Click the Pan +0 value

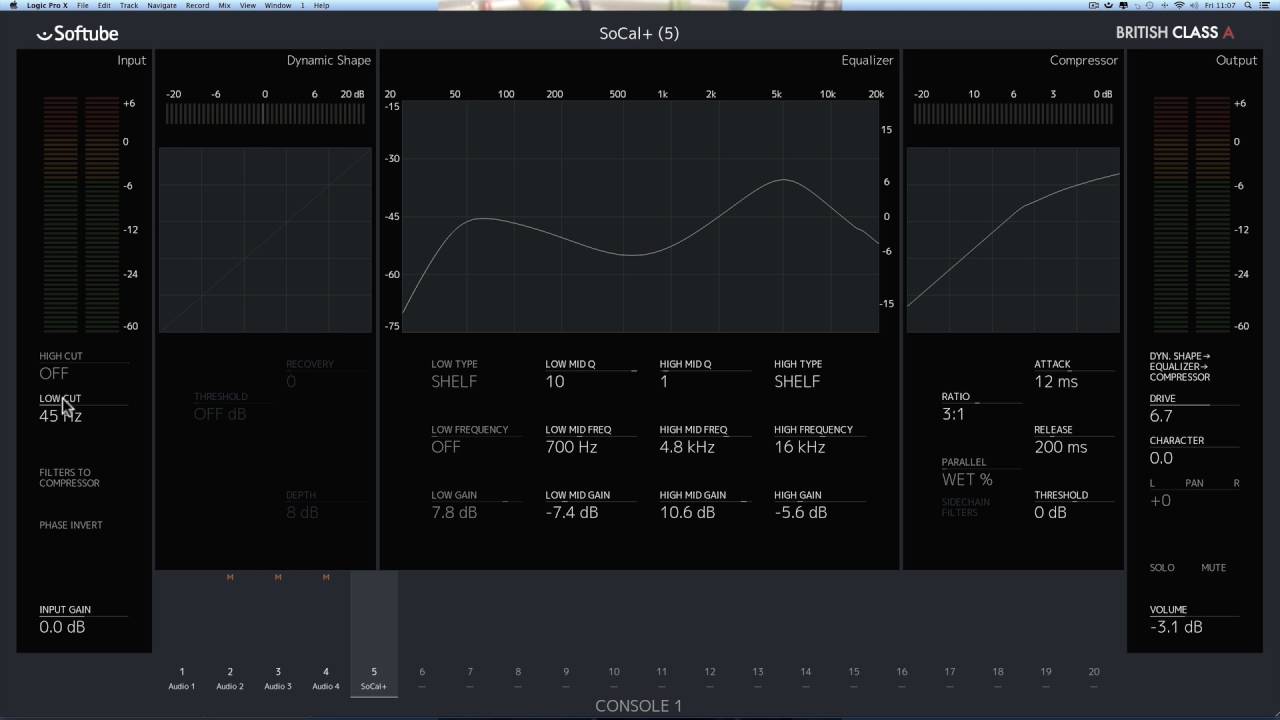click(x=1160, y=500)
